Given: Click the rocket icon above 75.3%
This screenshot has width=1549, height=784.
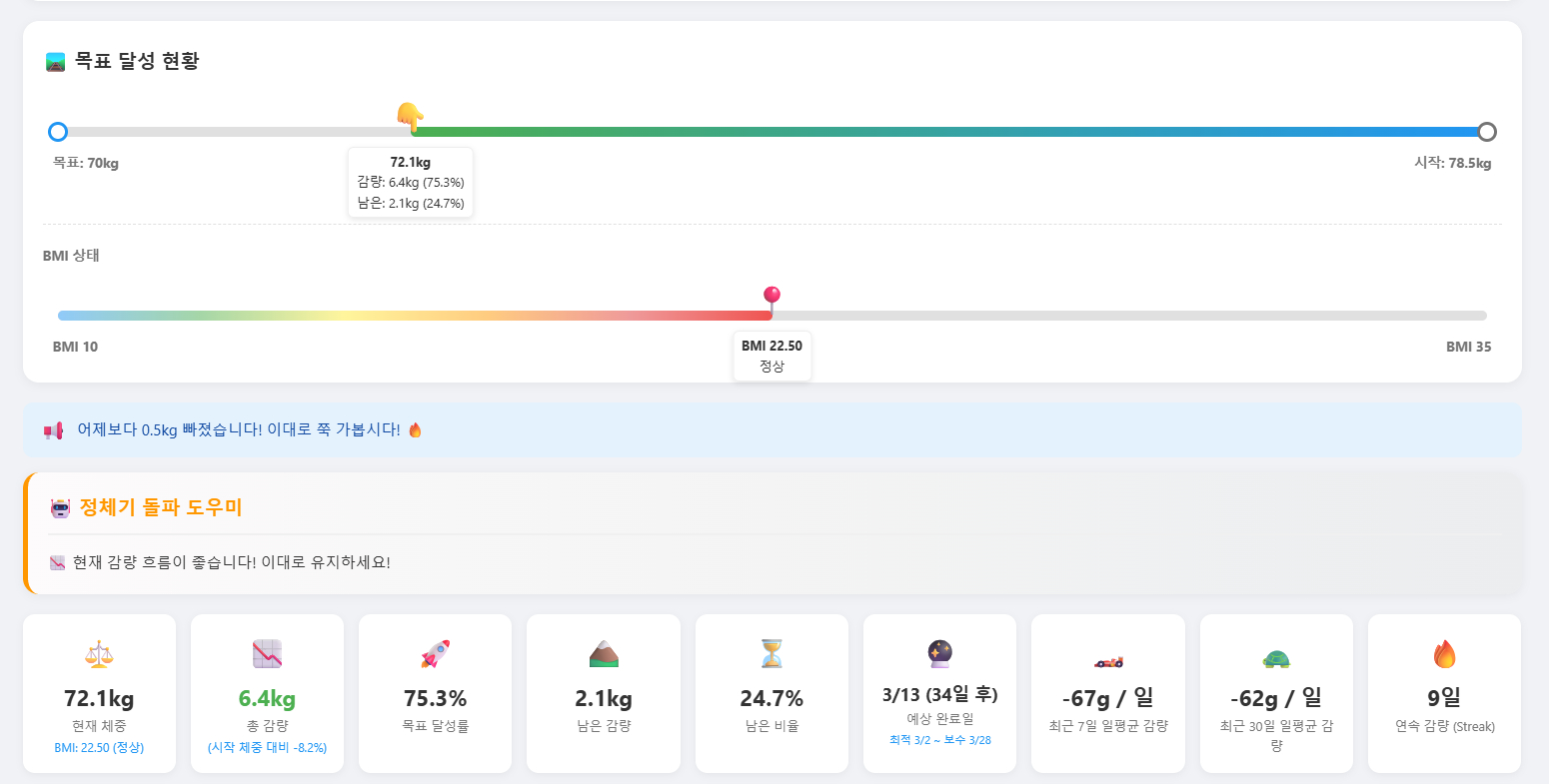Looking at the screenshot, I should 435,655.
